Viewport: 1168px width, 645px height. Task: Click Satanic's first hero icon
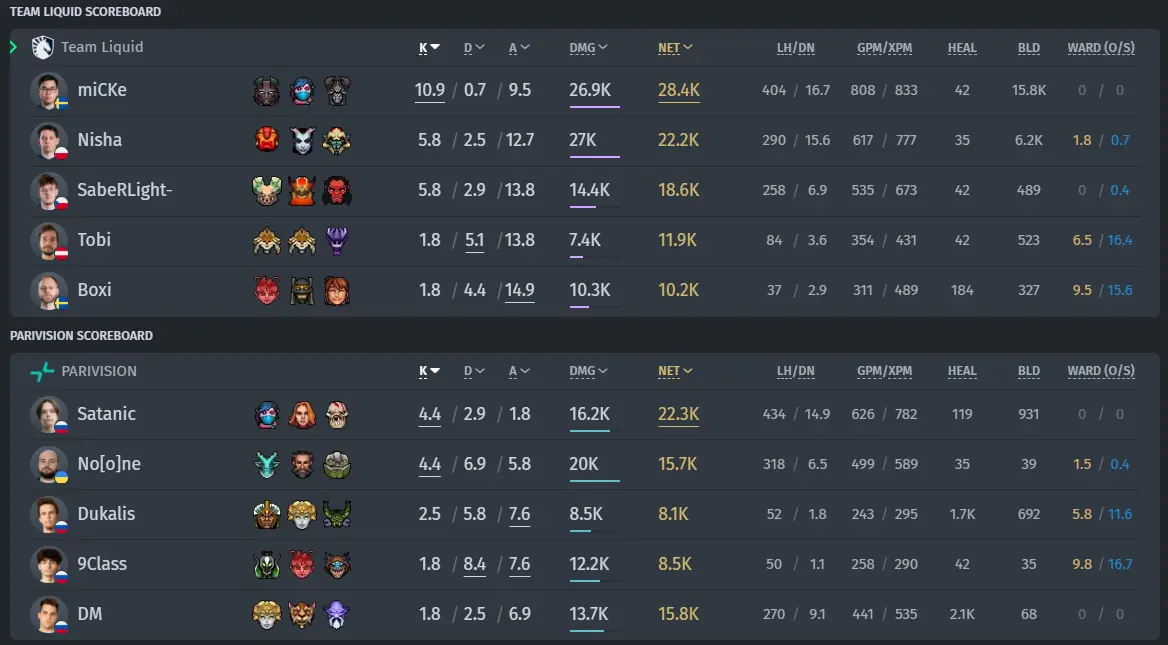coord(267,414)
